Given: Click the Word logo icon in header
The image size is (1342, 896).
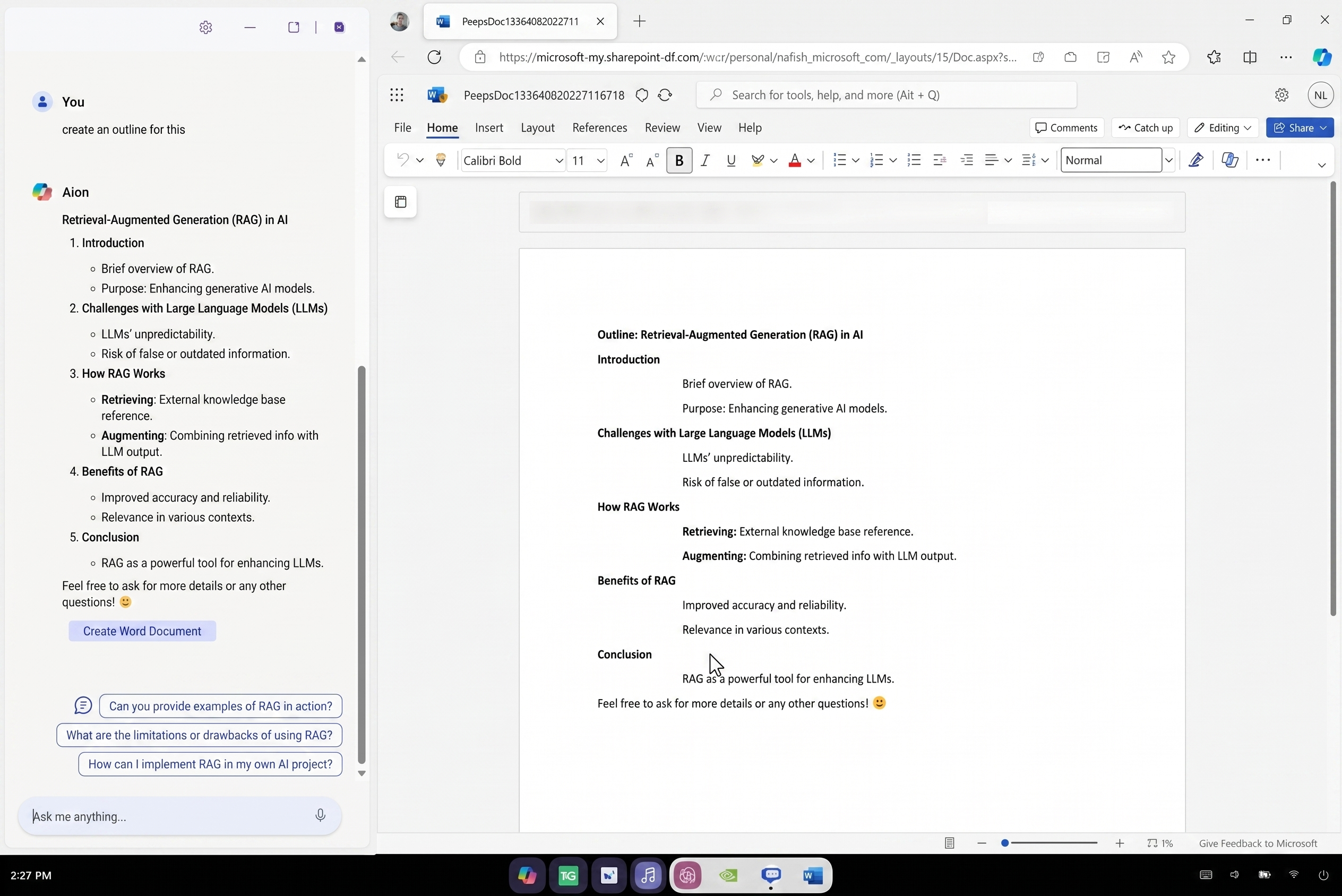Looking at the screenshot, I should coord(437,95).
